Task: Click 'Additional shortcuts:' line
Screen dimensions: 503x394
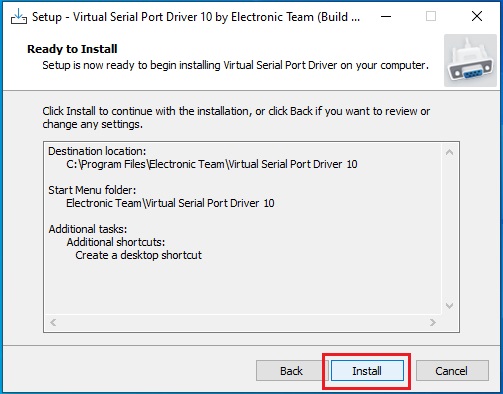Action: [116, 242]
